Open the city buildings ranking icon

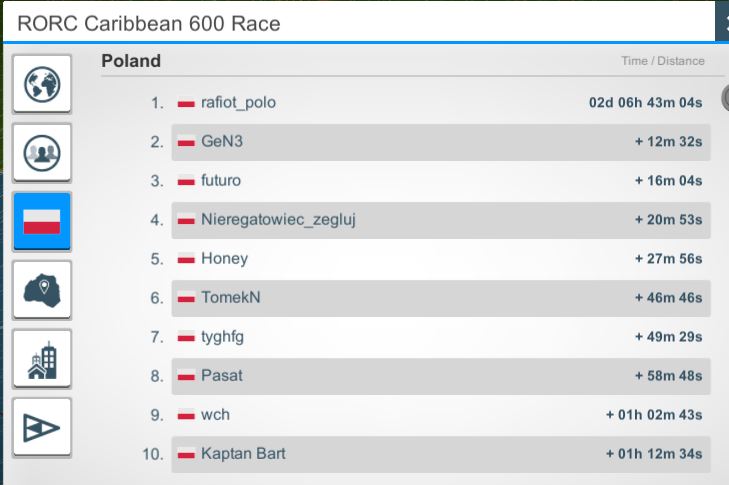coord(42,359)
